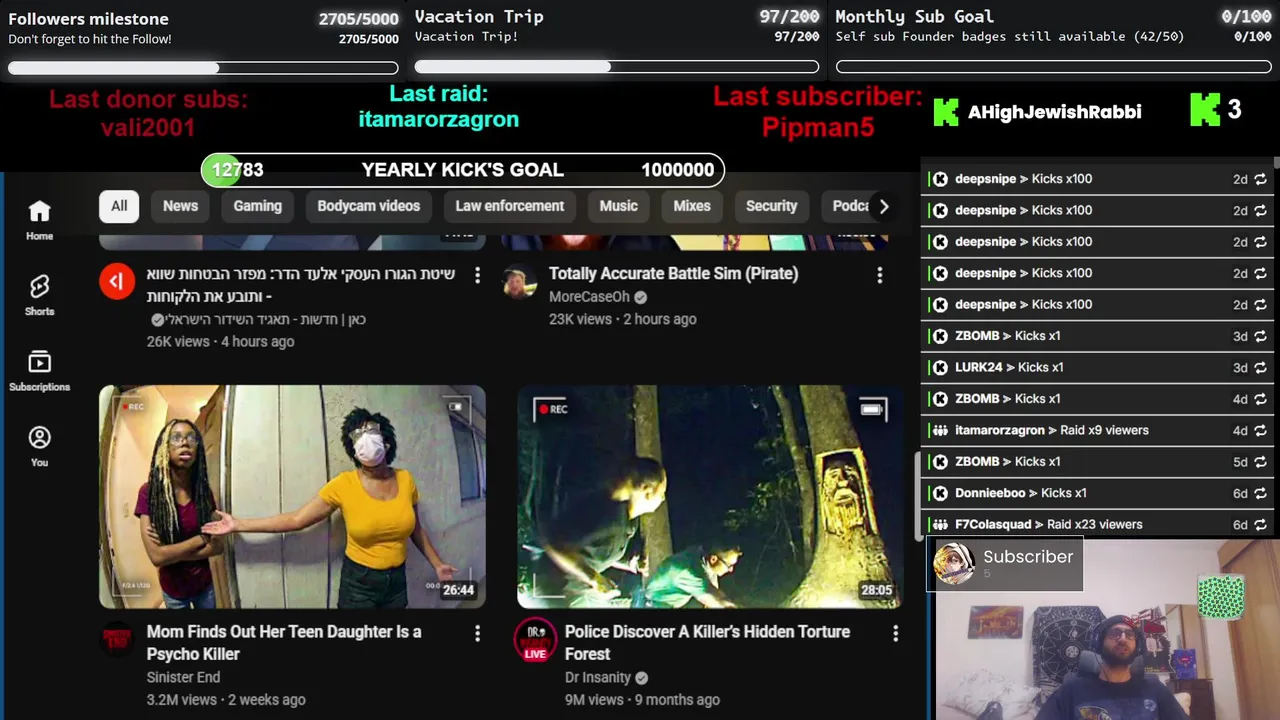The width and height of the screenshot is (1280, 720).
Task: Click replay icon on F7Colasquad raid row
Action: (1260, 524)
